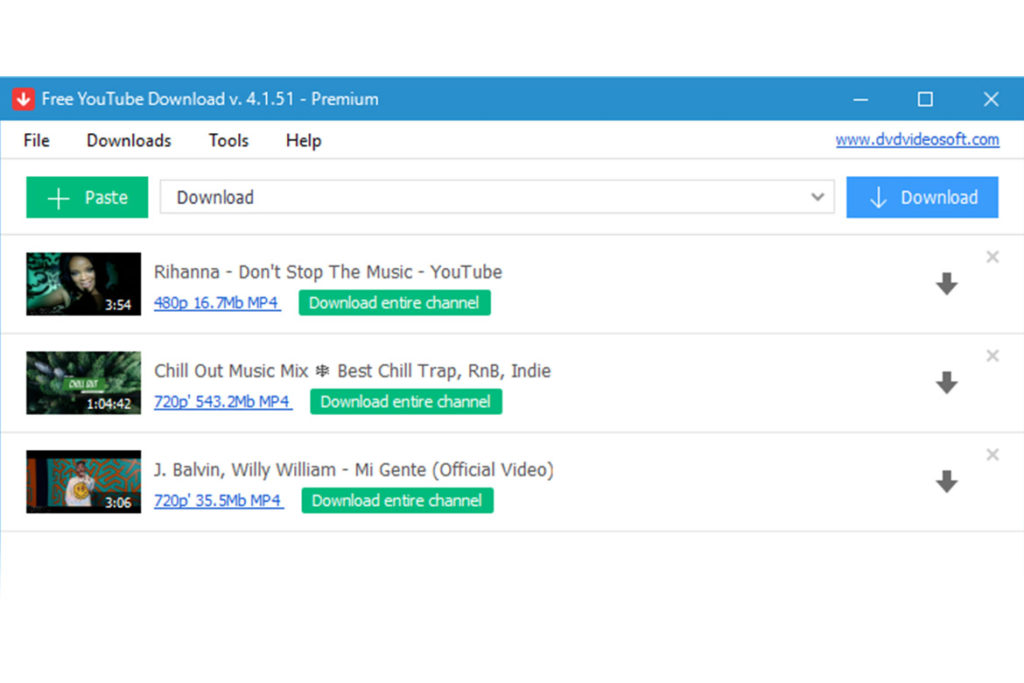This screenshot has height=683, width=1024.
Task: Click the blue Download button
Action: pyautogui.click(x=922, y=197)
